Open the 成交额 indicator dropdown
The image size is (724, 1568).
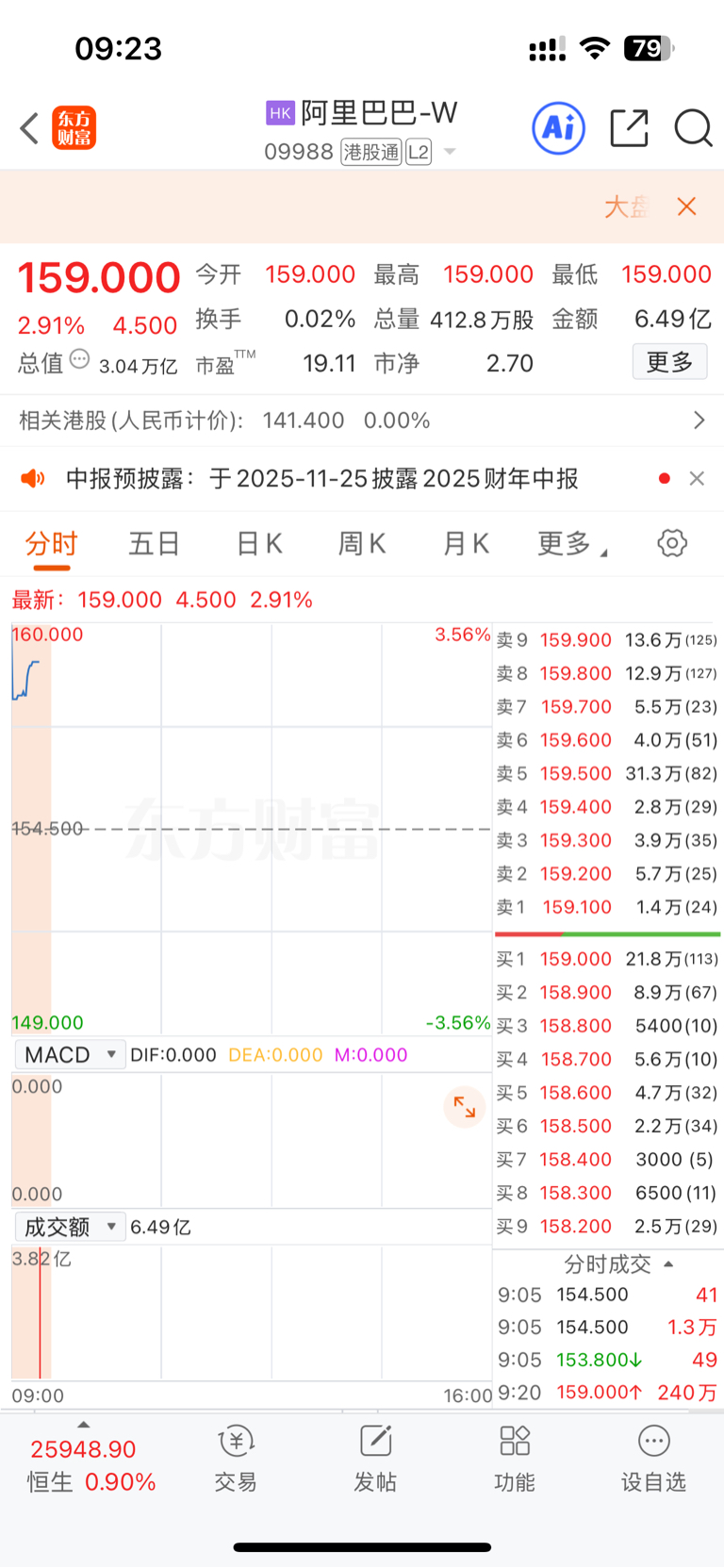70,1227
